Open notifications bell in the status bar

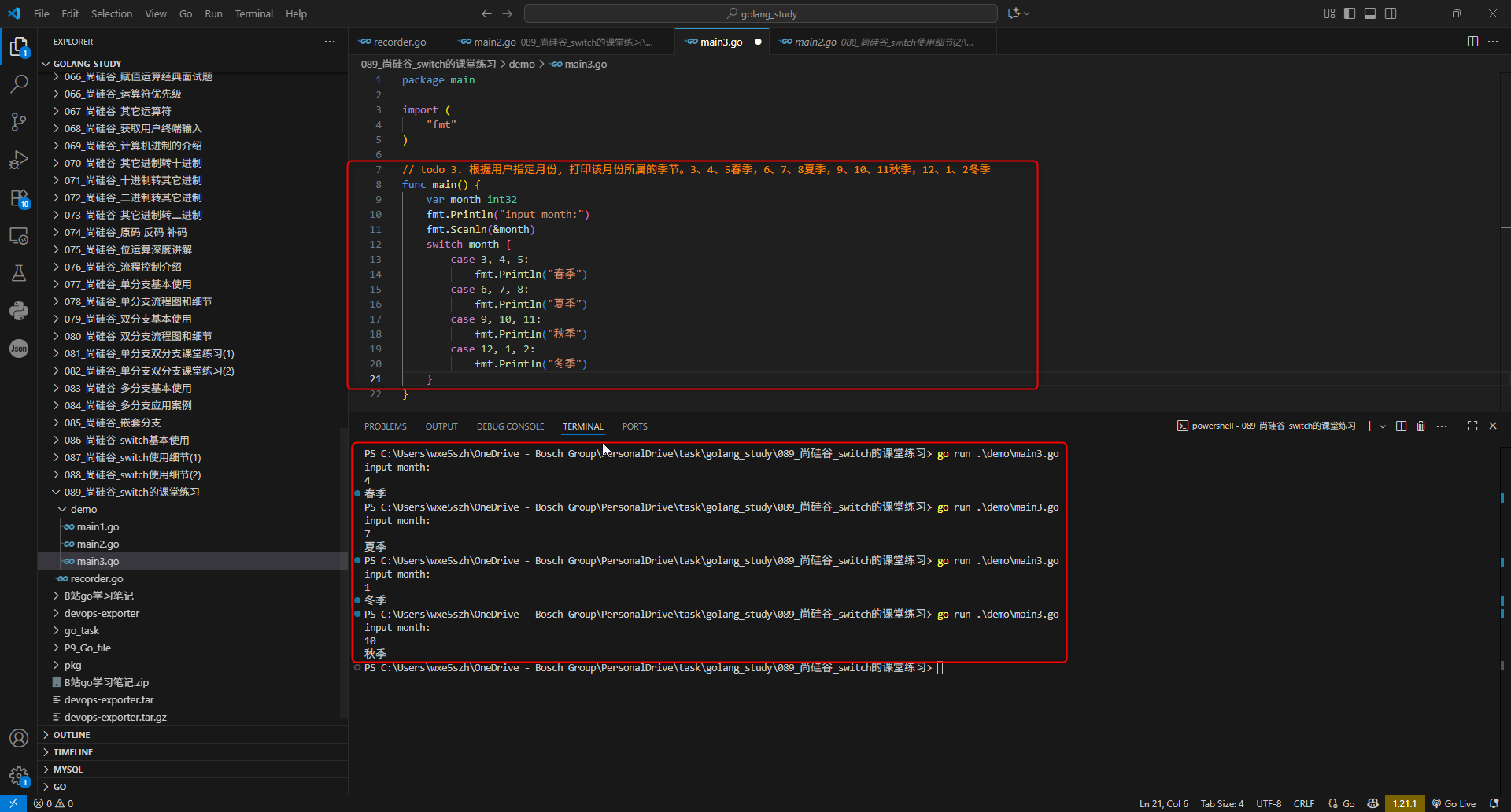(1494, 803)
